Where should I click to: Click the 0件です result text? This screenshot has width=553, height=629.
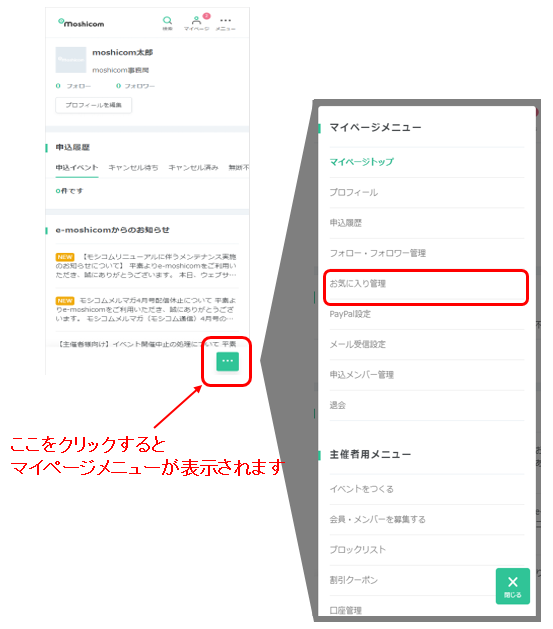click(x=69, y=191)
